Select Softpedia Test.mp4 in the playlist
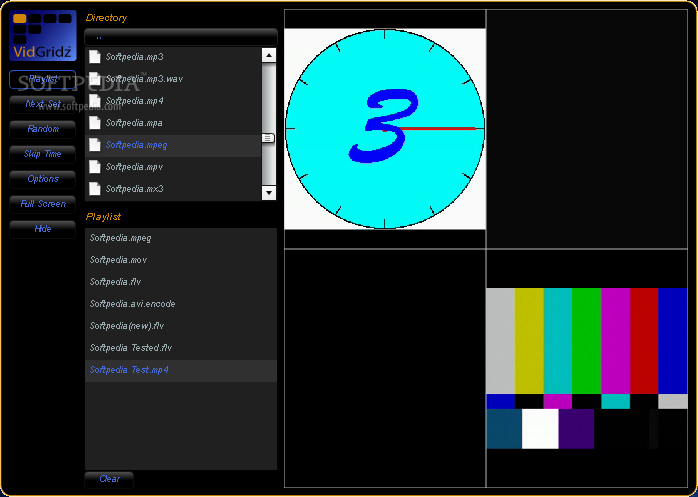Screen dimensions: 698x497 click(x=181, y=371)
